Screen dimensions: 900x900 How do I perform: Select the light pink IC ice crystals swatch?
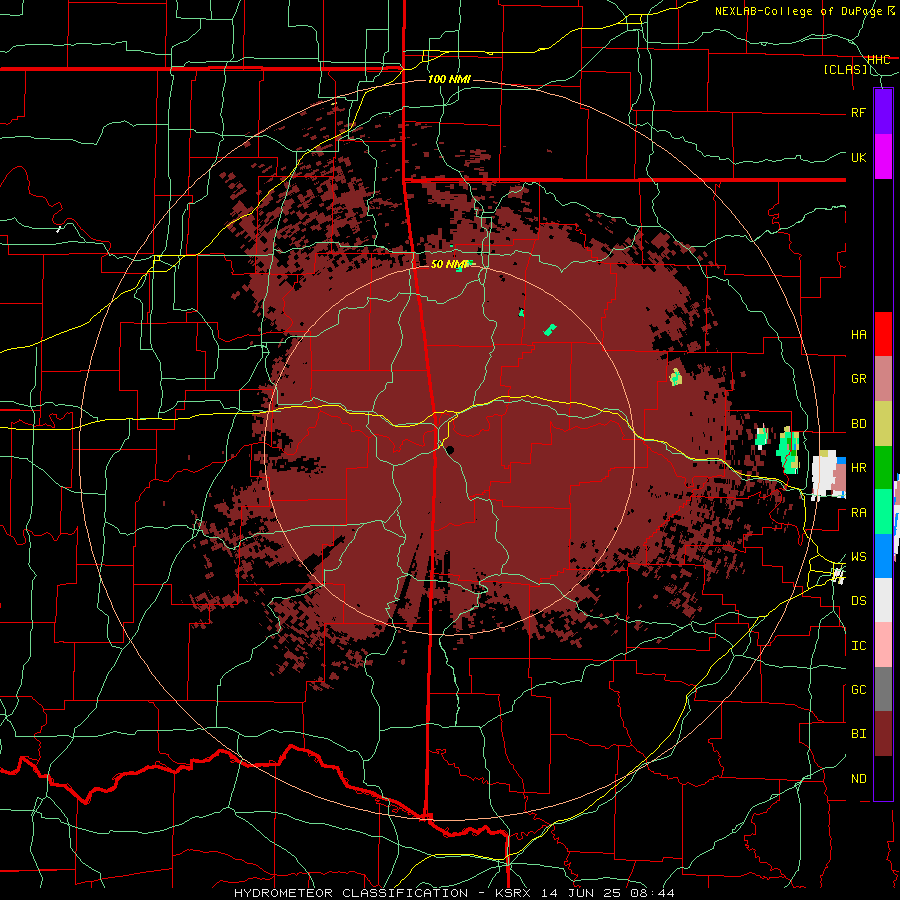click(x=883, y=645)
